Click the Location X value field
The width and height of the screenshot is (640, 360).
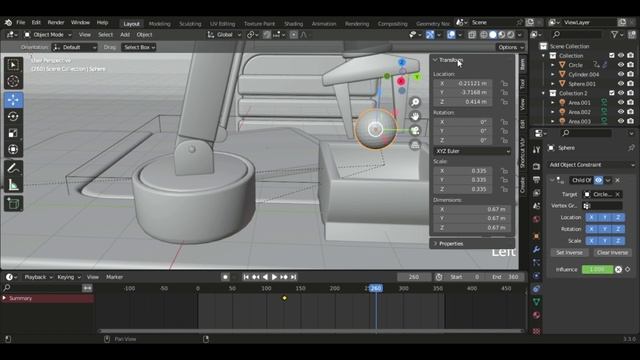pos(462,83)
